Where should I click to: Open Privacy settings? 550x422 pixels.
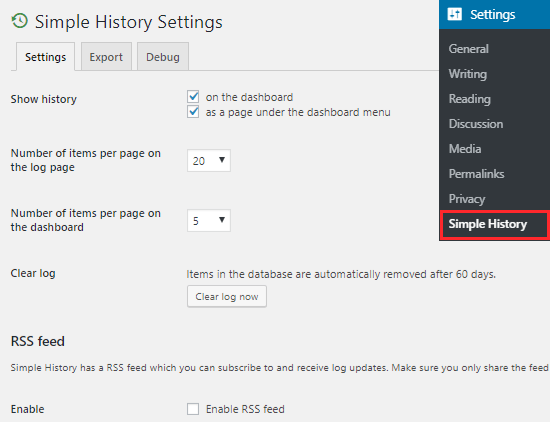coord(467,199)
